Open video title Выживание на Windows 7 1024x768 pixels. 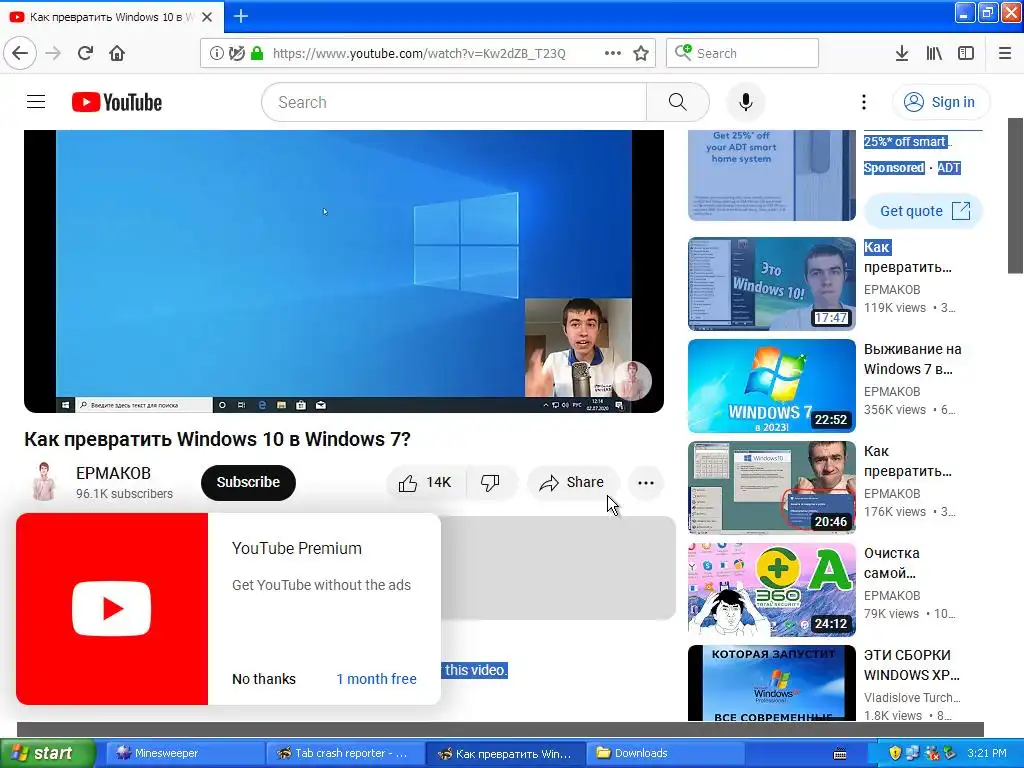click(x=912, y=359)
